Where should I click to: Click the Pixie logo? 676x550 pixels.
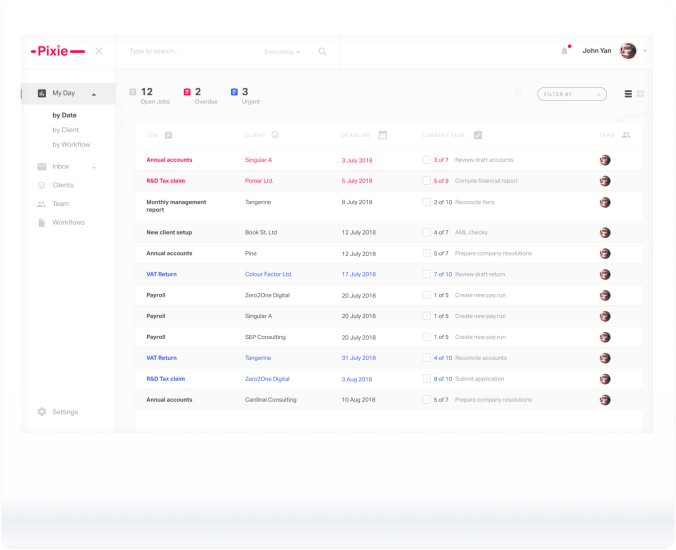click(x=58, y=51)
